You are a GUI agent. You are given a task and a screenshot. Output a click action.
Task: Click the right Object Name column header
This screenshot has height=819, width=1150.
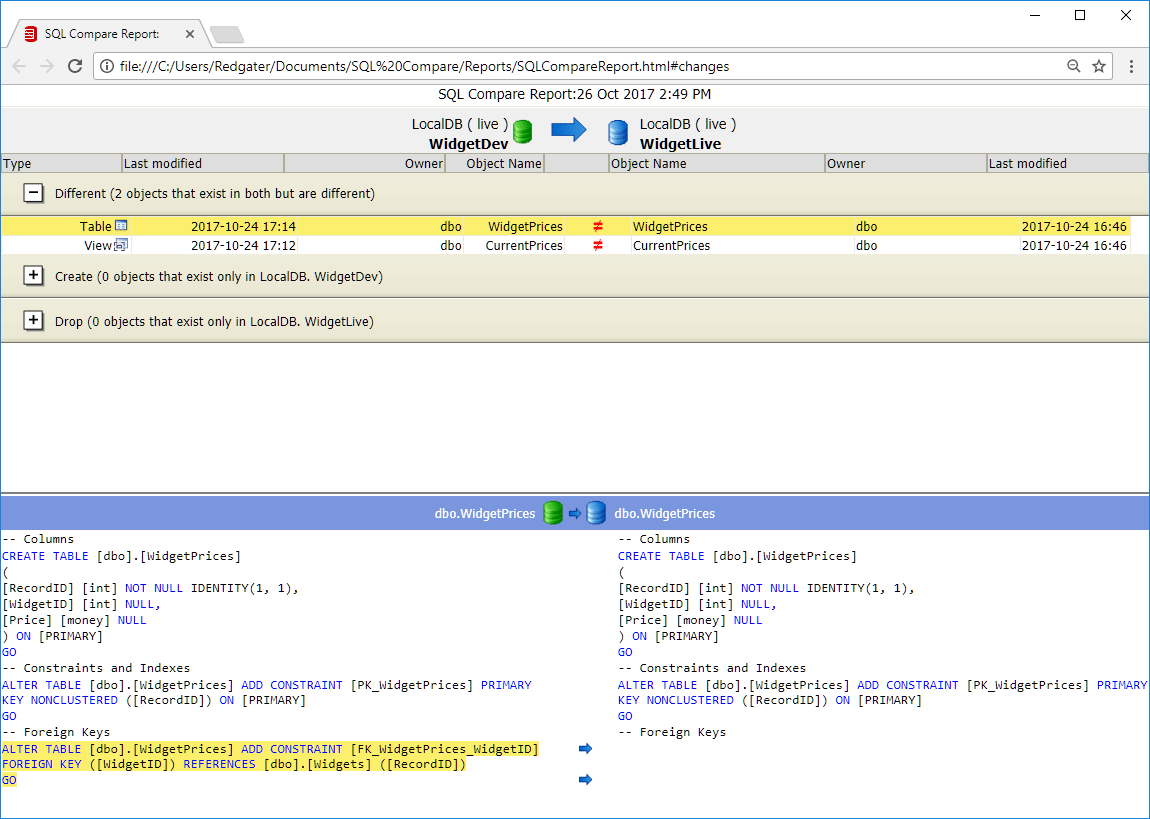coord(717,164)
